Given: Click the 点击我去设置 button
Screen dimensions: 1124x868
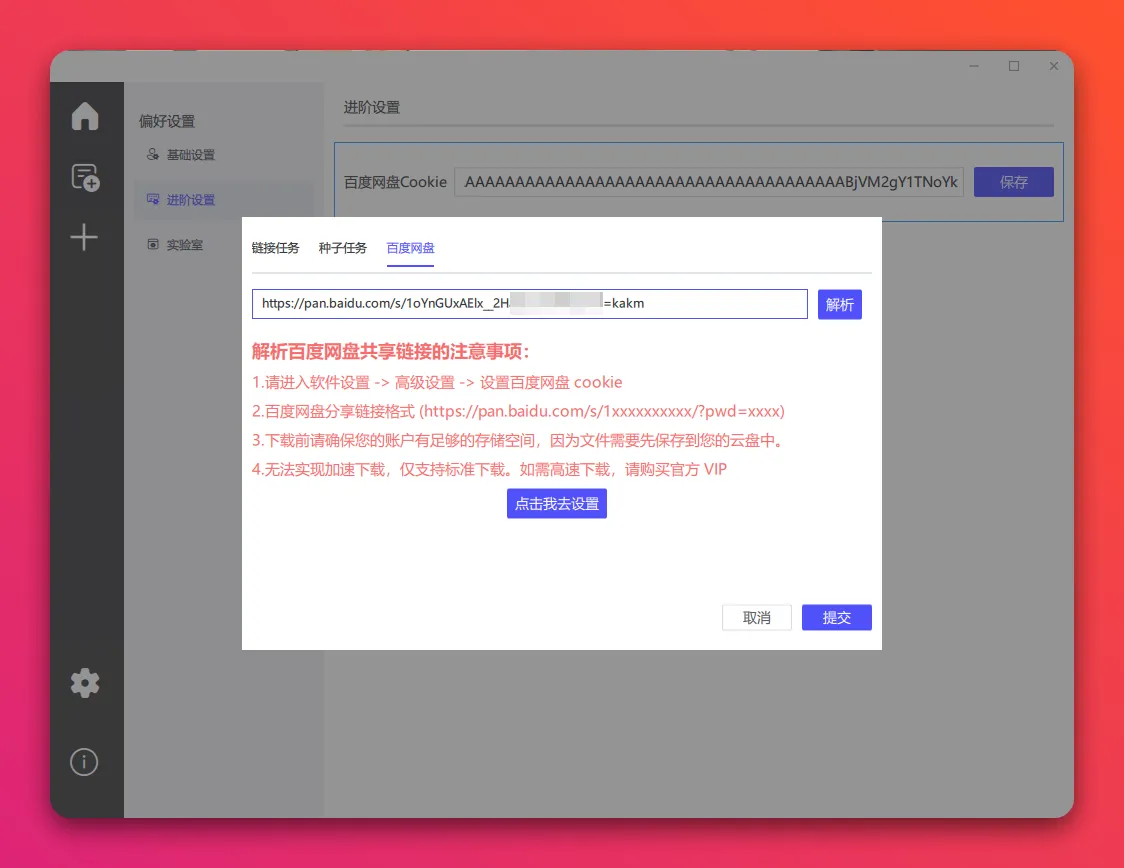Looking at the screenshot, I should 557,504.
